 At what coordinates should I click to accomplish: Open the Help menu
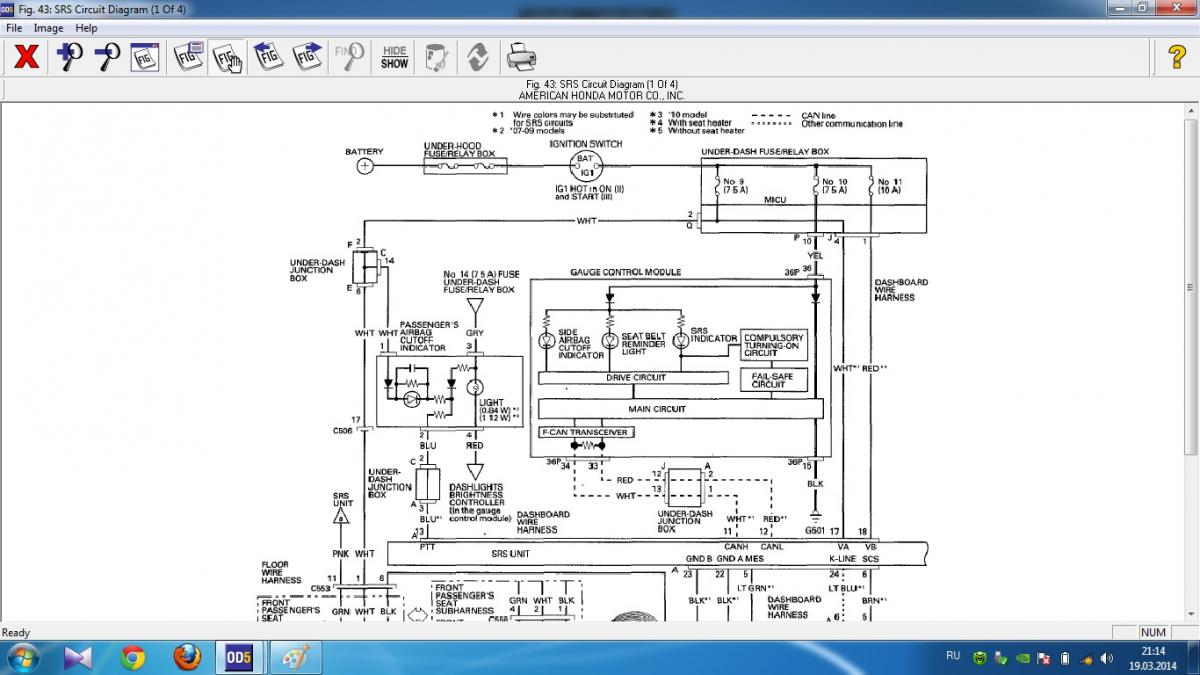coord(87,28)
